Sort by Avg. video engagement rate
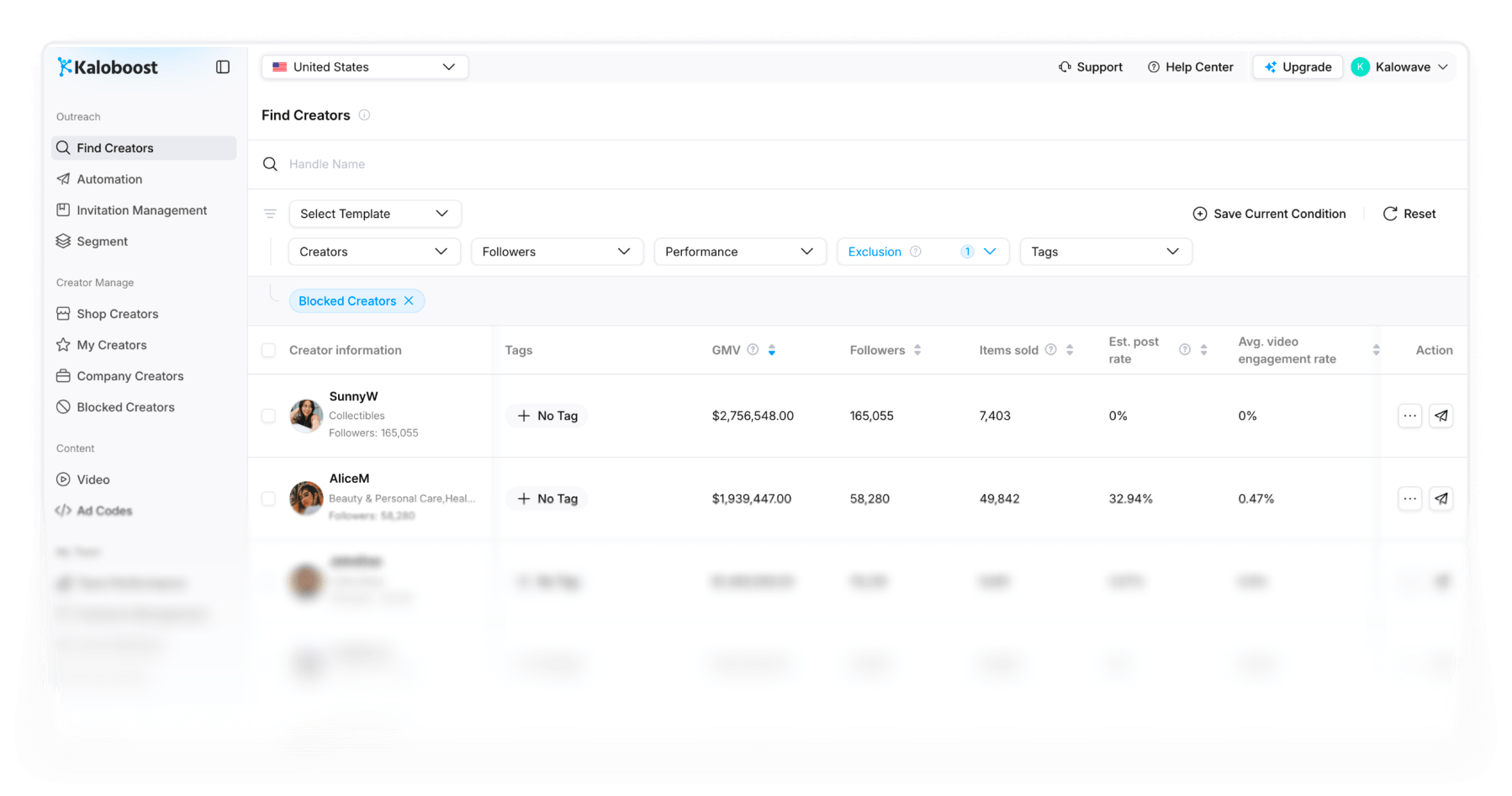1512x796 pixels. [1376, 350]
